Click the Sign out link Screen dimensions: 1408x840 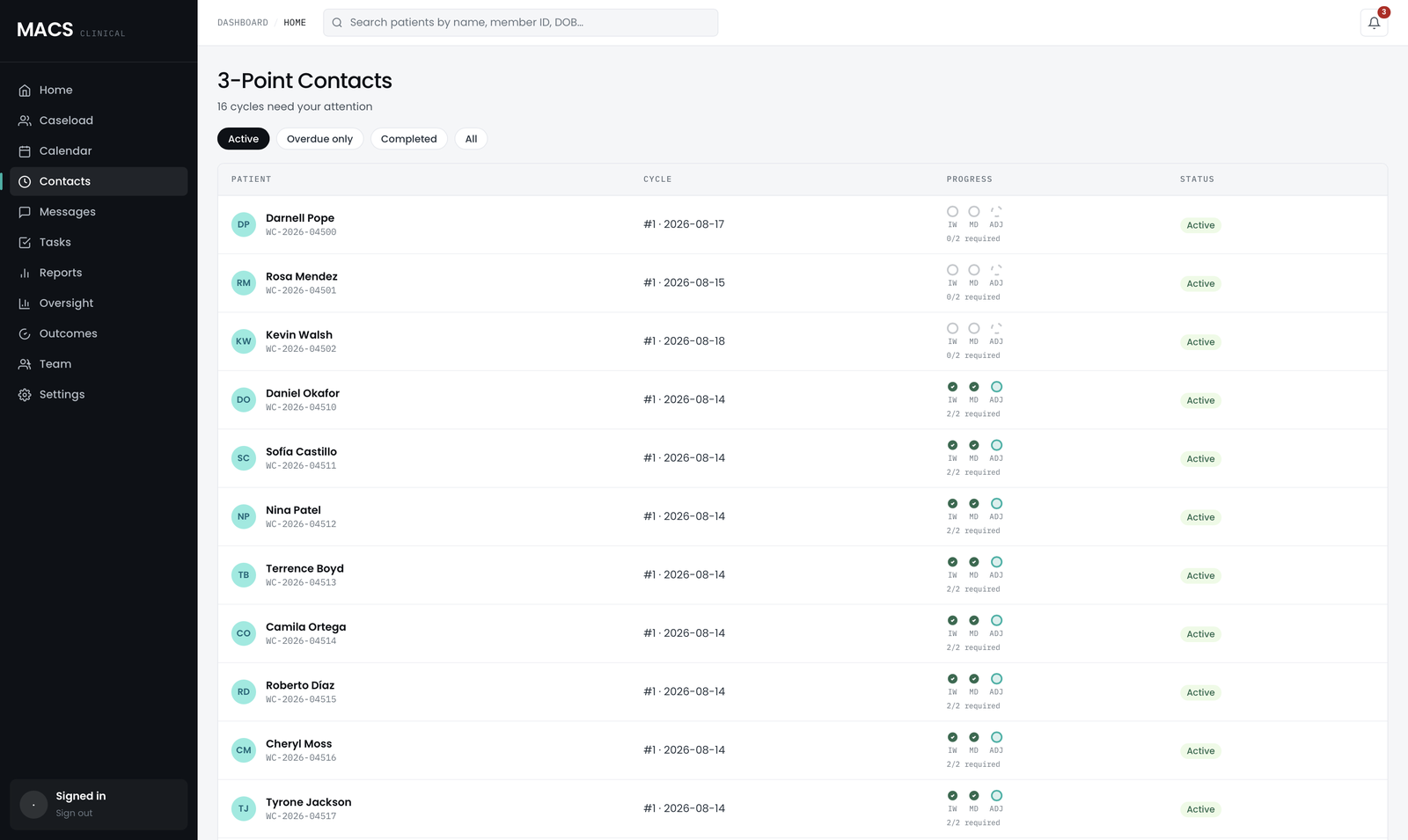[74, 814]
